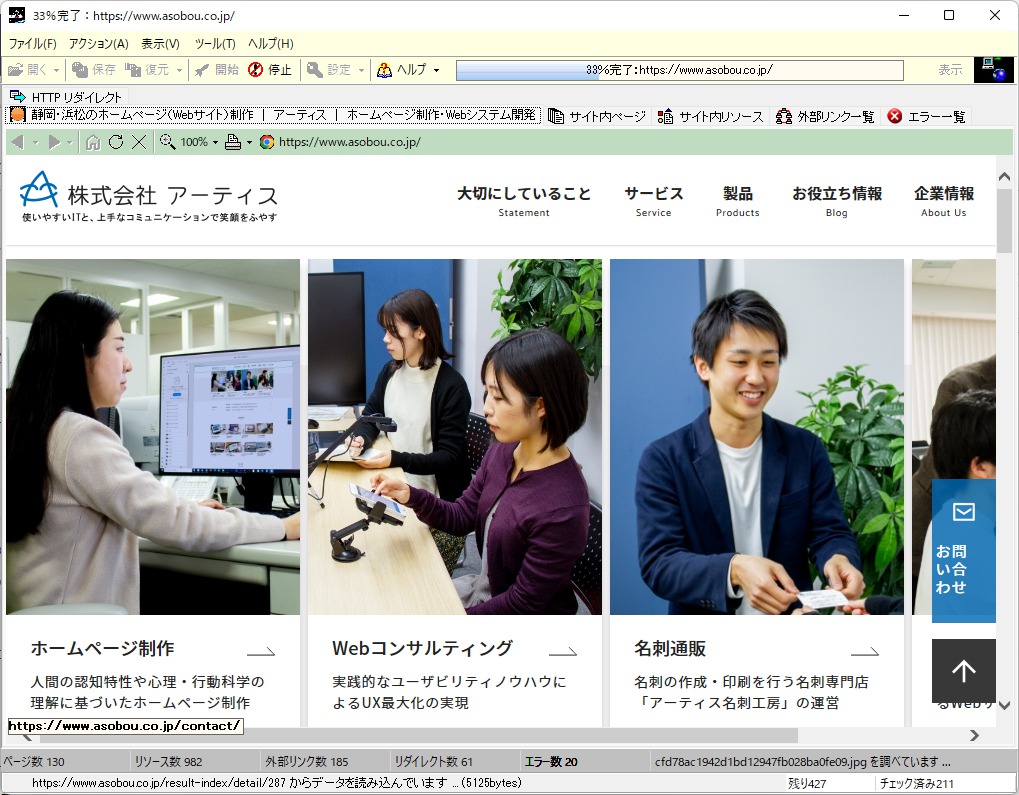Click the ホームページ制作 card photo
Image resolution: width=1019 pixels, height=795 pixels.
[153, 437]
